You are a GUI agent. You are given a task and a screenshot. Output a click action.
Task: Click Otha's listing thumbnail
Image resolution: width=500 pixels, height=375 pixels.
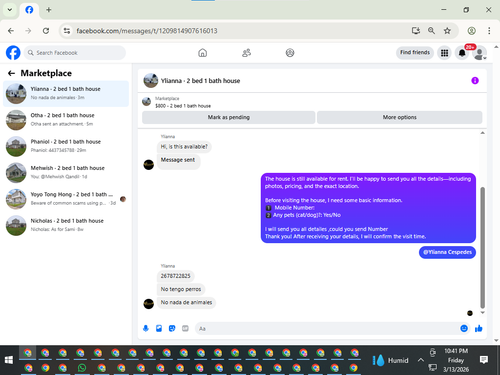(16, 120)
